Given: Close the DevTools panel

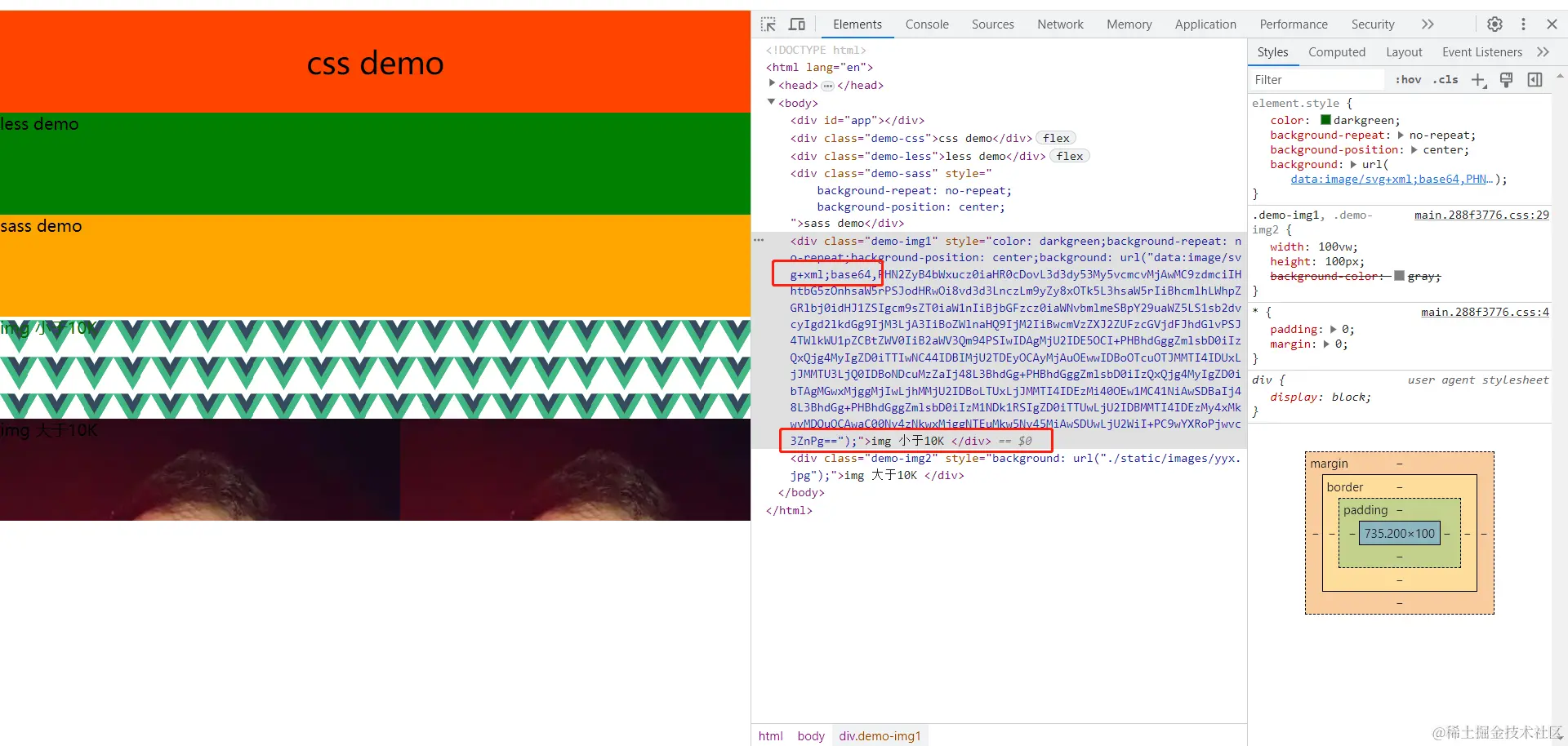Looking at the screenshot, I should [x=1552, y=24].
